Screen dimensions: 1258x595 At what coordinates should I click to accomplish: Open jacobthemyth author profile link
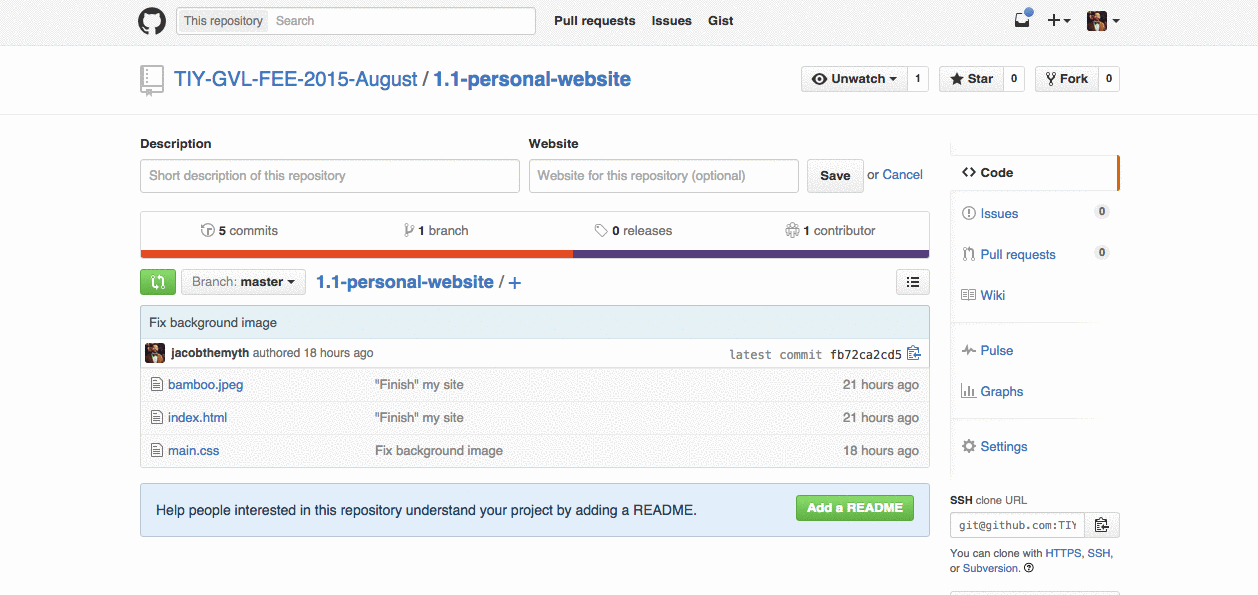coord(210,353)
